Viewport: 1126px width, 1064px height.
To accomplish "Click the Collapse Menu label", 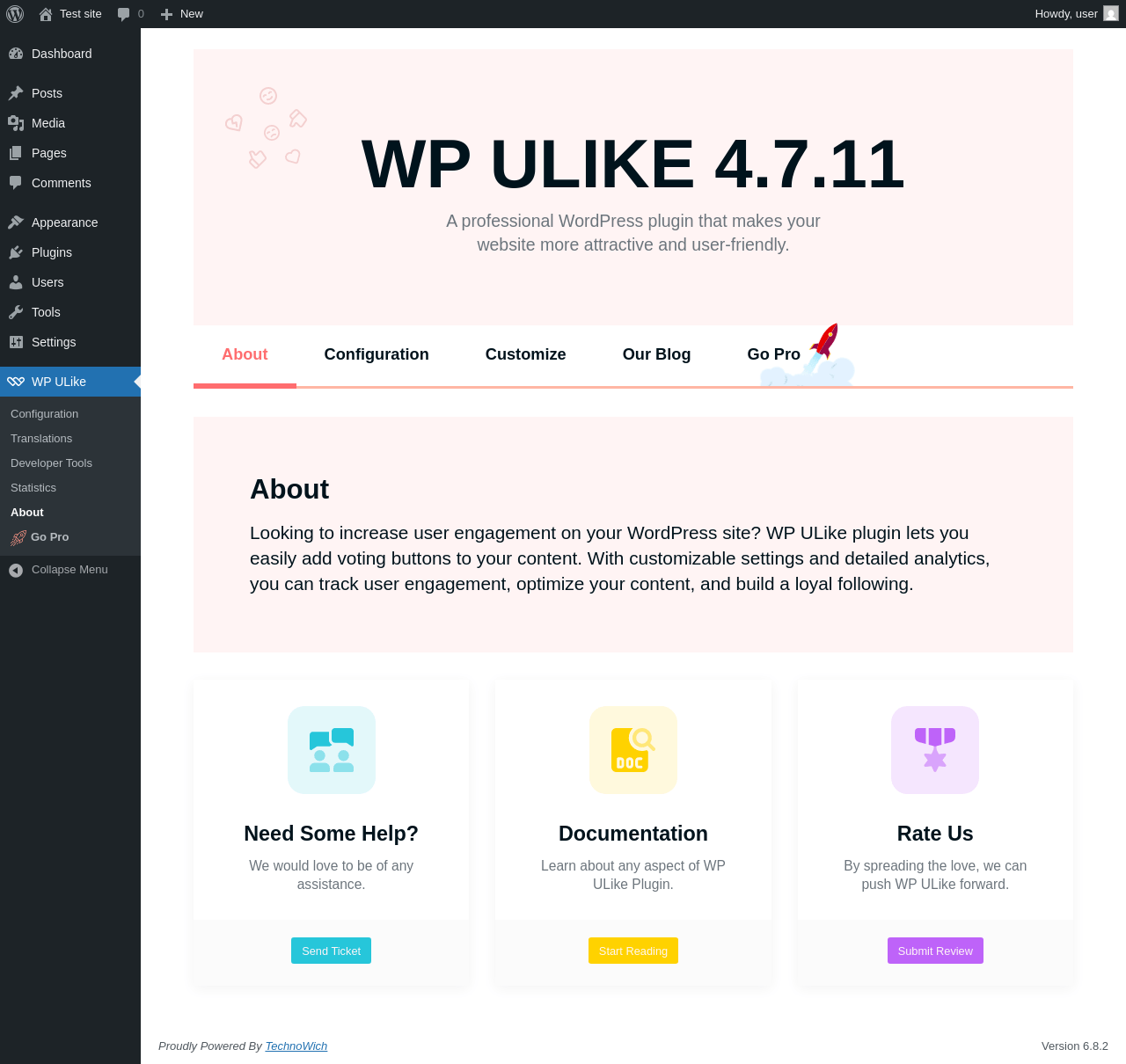I will click(69, 570).
